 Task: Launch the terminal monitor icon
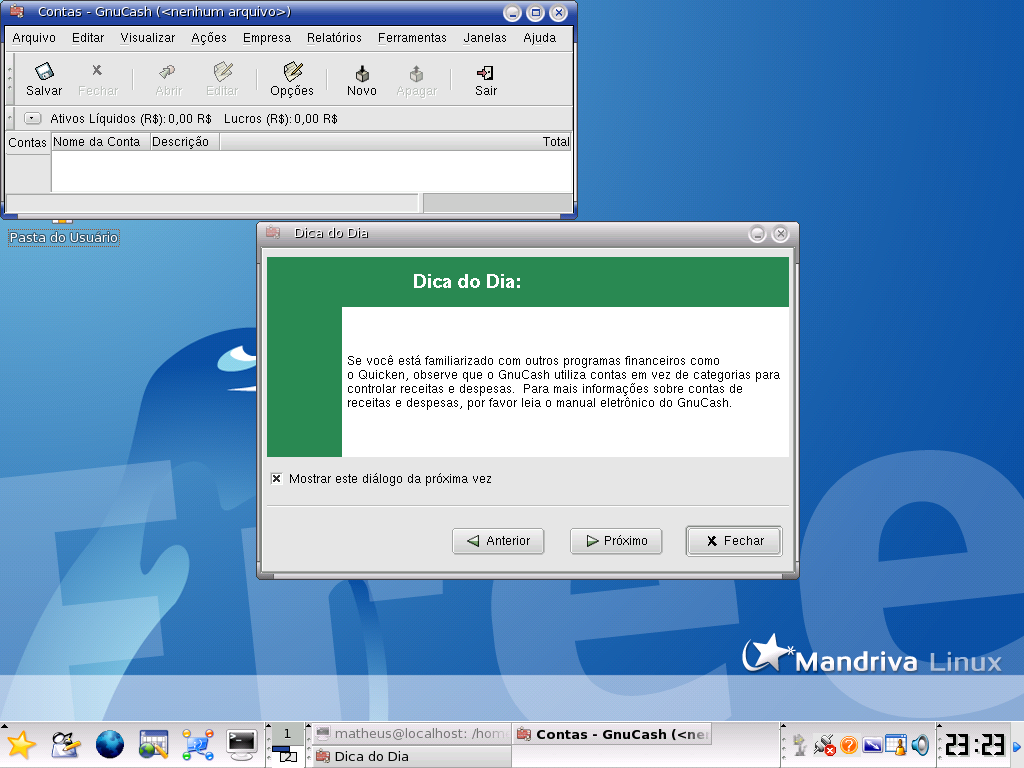click(241, 745)
